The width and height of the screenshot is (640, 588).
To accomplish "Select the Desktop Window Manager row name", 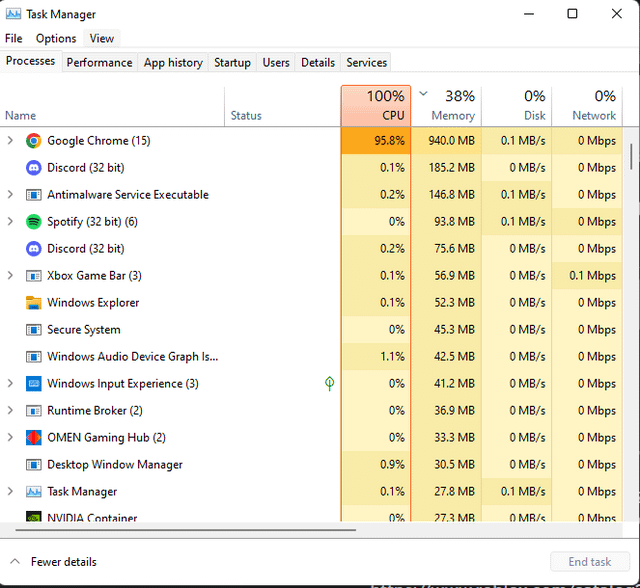I will [115, 464].
